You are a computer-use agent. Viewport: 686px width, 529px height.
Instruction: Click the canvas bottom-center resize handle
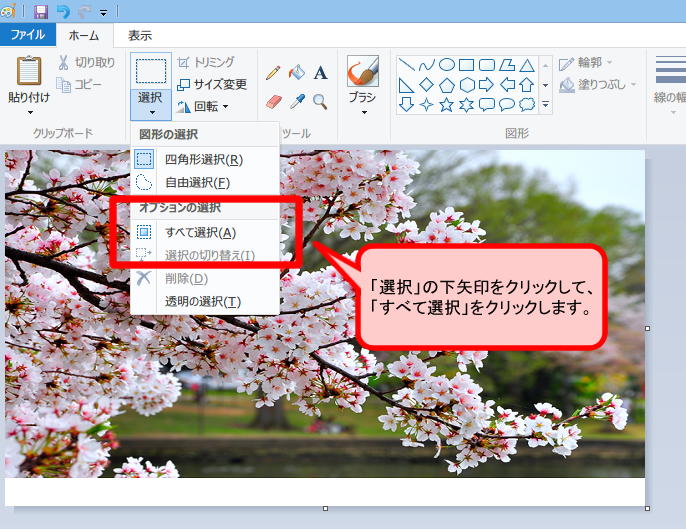tap(326, 508)
